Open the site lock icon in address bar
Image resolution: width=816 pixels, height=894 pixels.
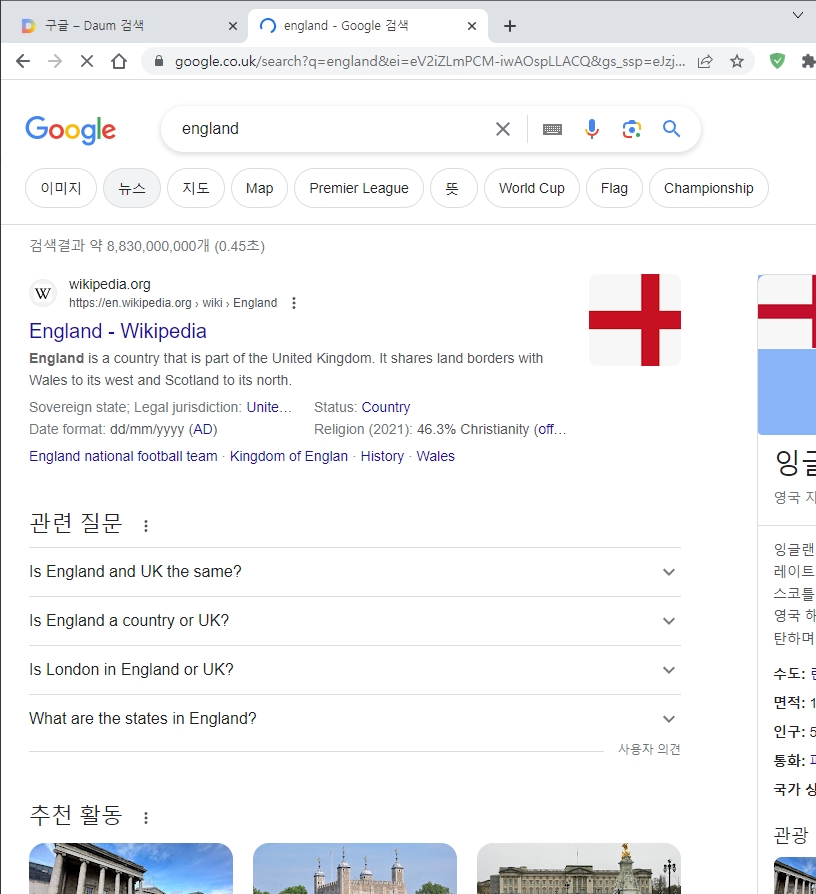(x=158, y=60)
